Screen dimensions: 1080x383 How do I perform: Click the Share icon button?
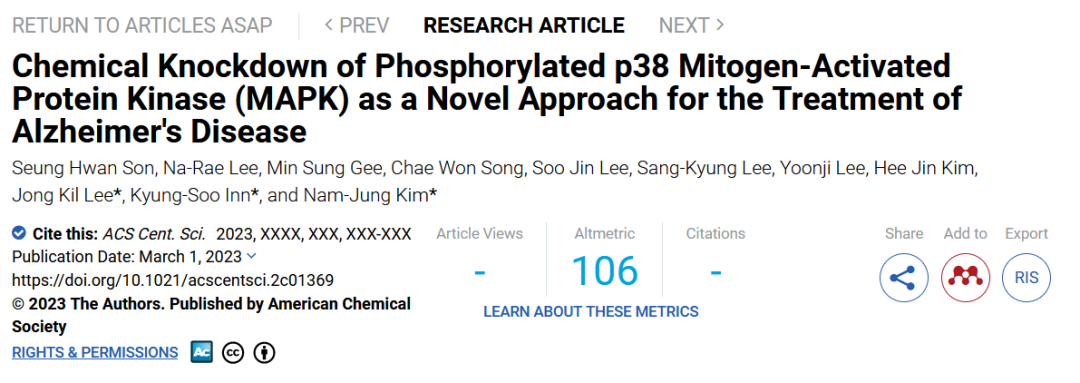point(904,278)
